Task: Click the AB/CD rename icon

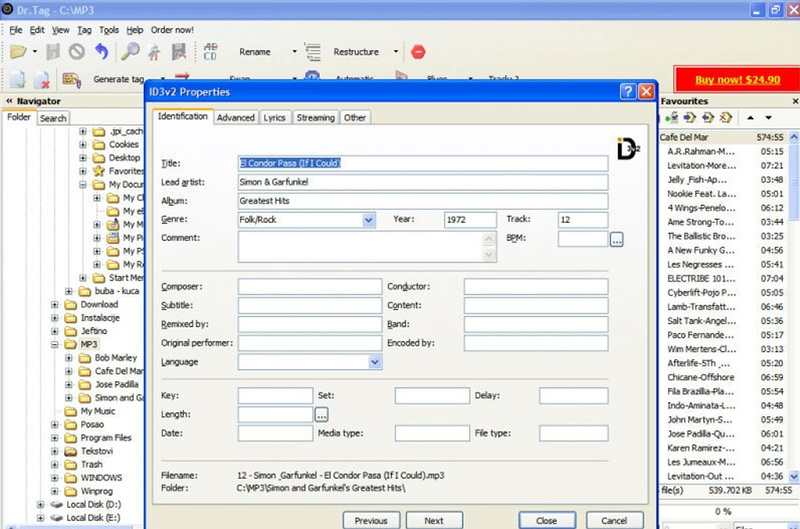Action: pos(210,52)
